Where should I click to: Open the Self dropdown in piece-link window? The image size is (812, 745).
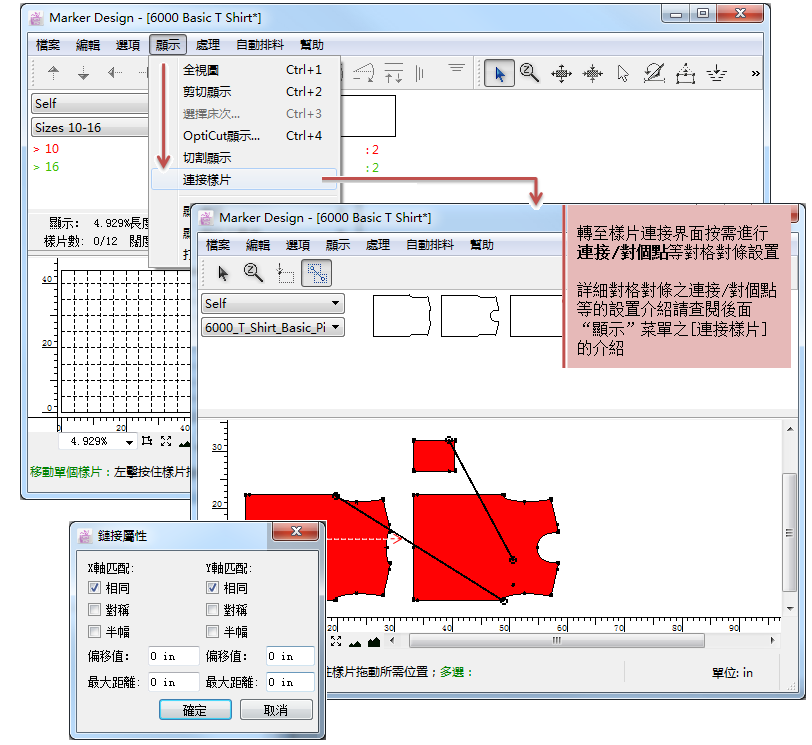[x=272, y=303]
